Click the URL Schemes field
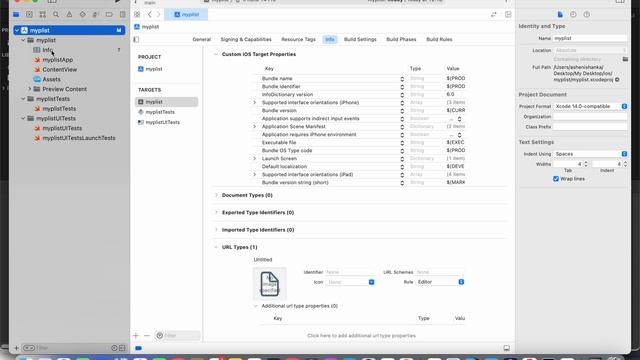The height and width of the screenshot is (360, 640). 440,272
